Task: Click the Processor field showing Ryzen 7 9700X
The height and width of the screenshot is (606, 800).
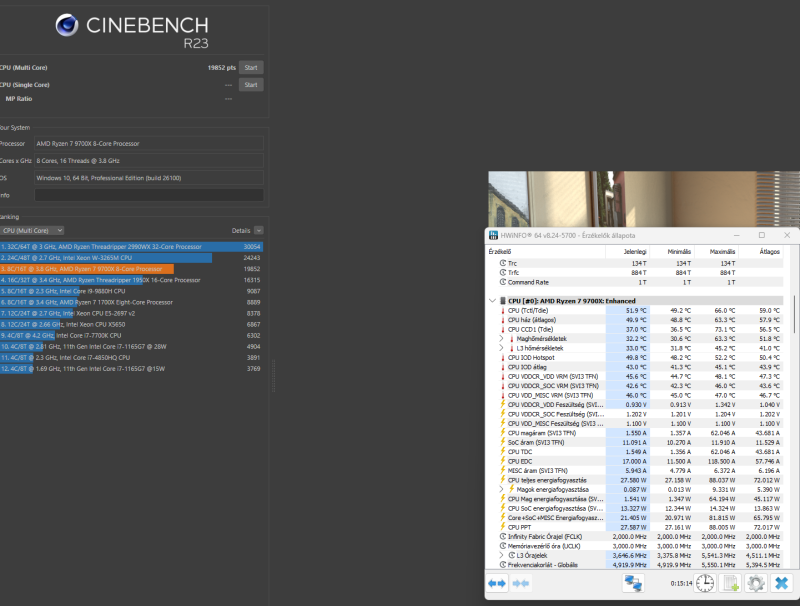Action: (149, 143)
